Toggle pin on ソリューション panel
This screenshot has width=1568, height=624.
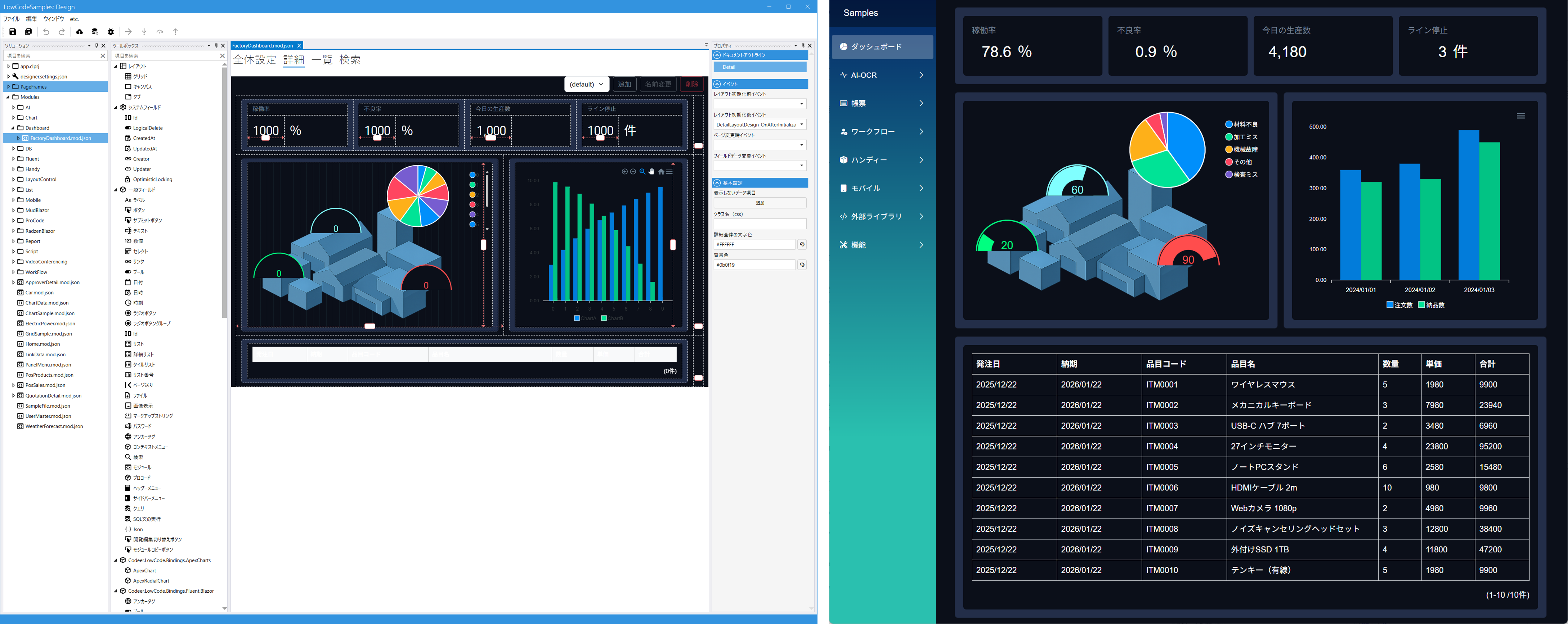pos(96,46)
